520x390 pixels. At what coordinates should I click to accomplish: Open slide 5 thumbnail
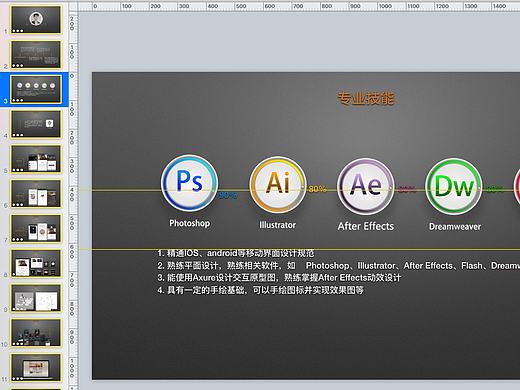pos(36,159)
